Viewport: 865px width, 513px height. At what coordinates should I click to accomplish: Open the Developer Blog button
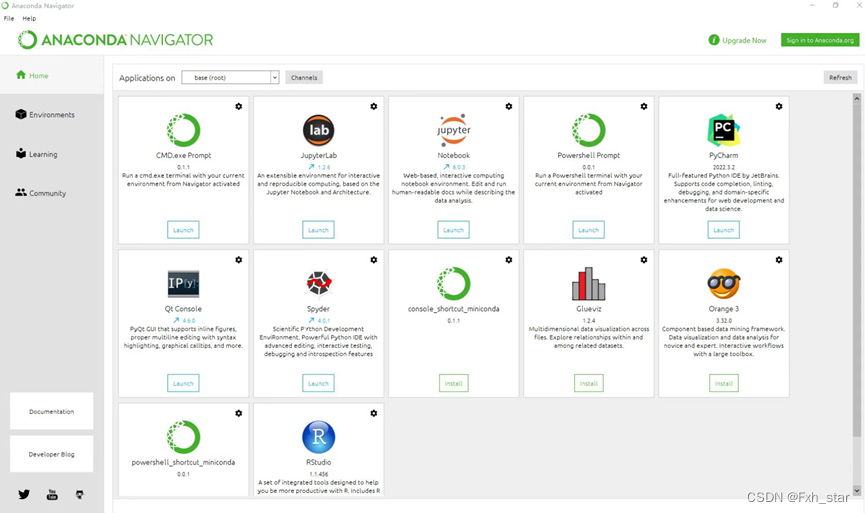(x=51, y=454)
